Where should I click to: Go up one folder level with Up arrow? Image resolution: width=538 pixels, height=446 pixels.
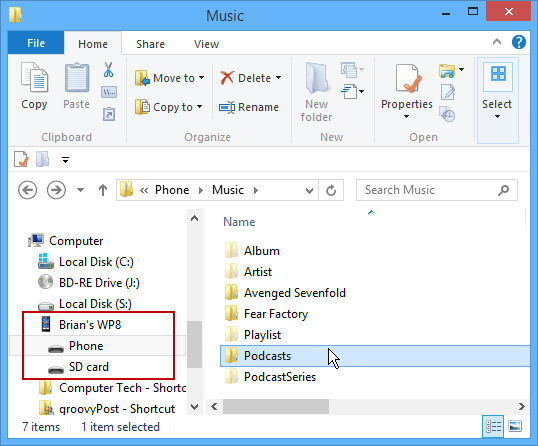coord(103,190)
